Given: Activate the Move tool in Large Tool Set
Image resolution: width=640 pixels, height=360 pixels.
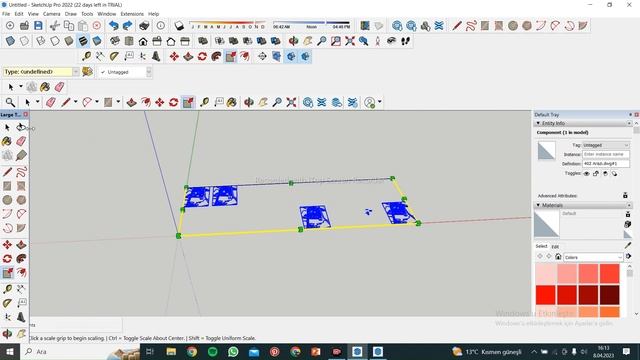Looking at the screenshot, I should click(x=7, y=244).
